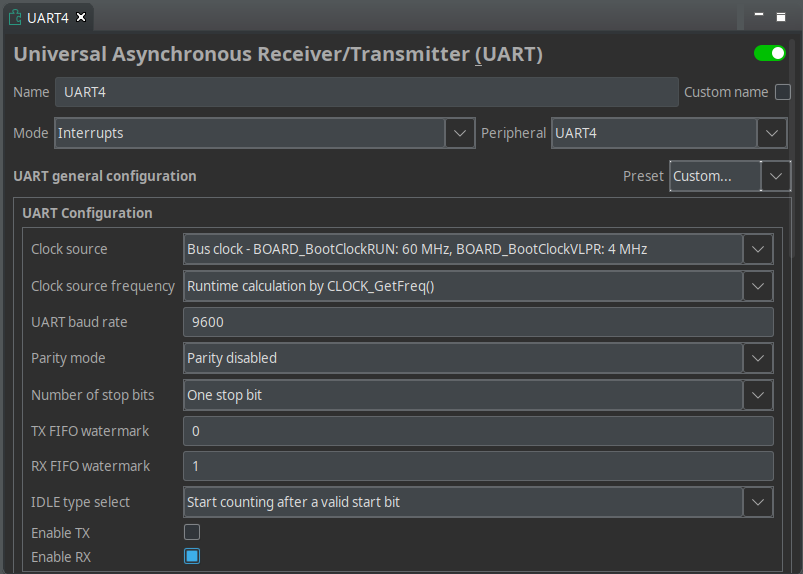Click the Name field containing UART4
The width and height of the screenshot is (803, 574).
point(366,92)
